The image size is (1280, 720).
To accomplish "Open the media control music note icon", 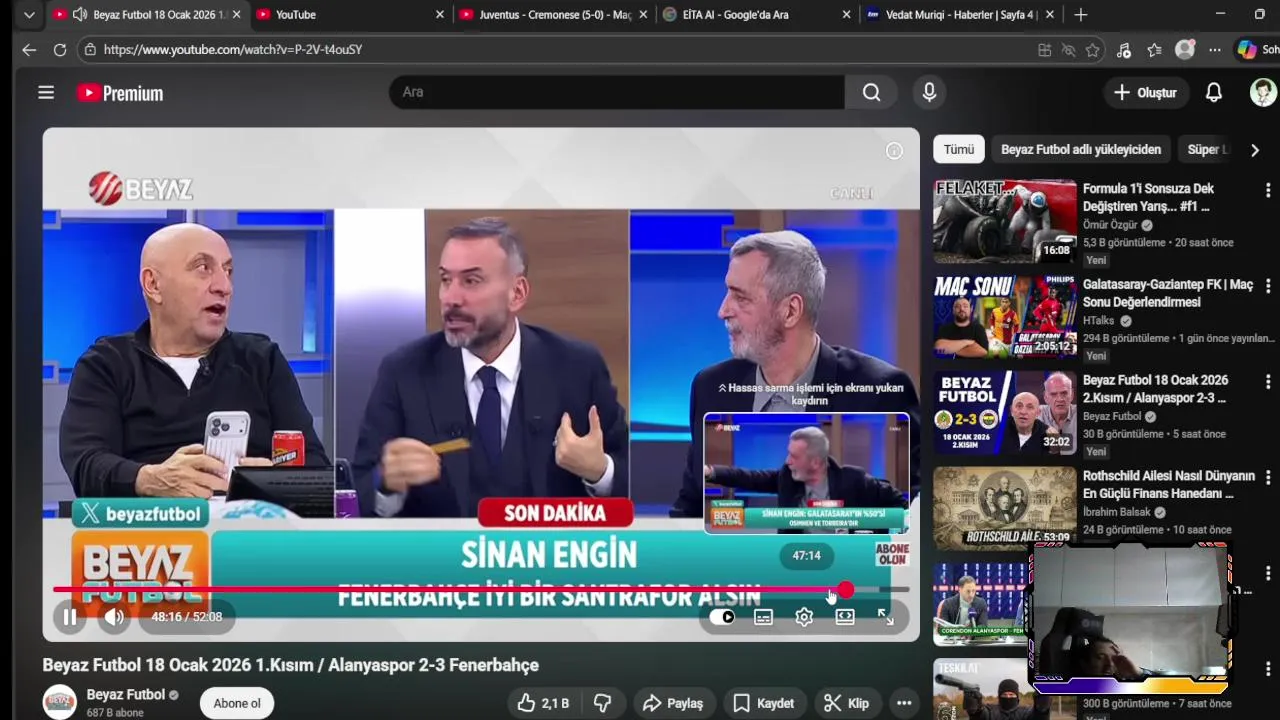I will point(1124,50).
